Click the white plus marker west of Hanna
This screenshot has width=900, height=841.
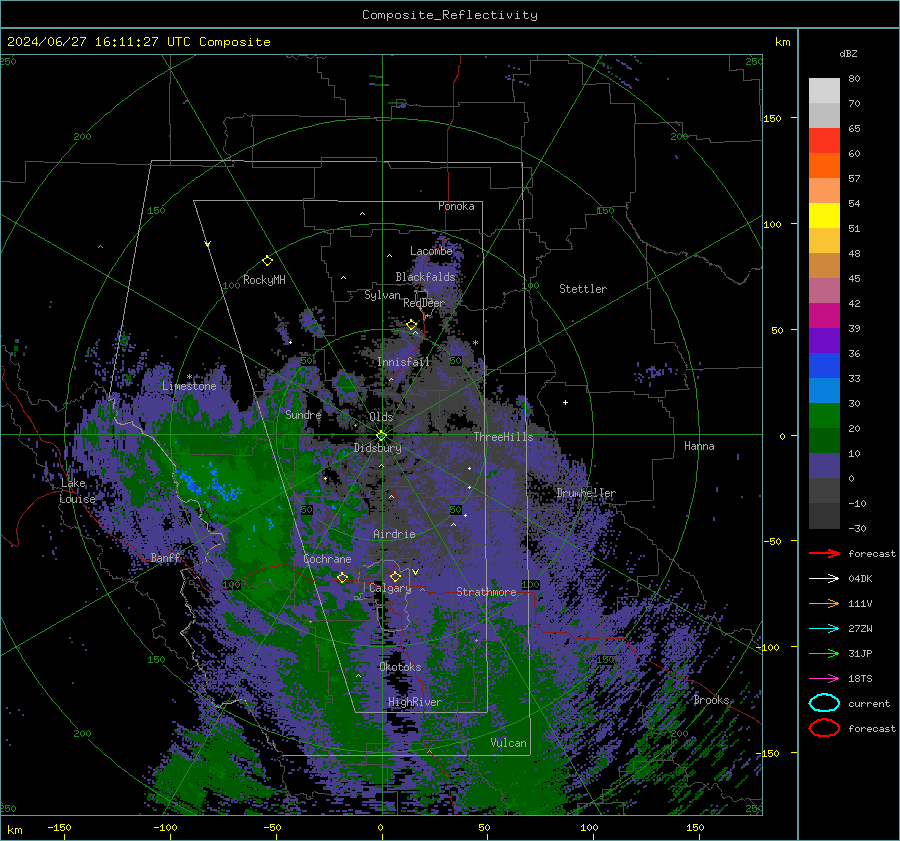[565, 402]
